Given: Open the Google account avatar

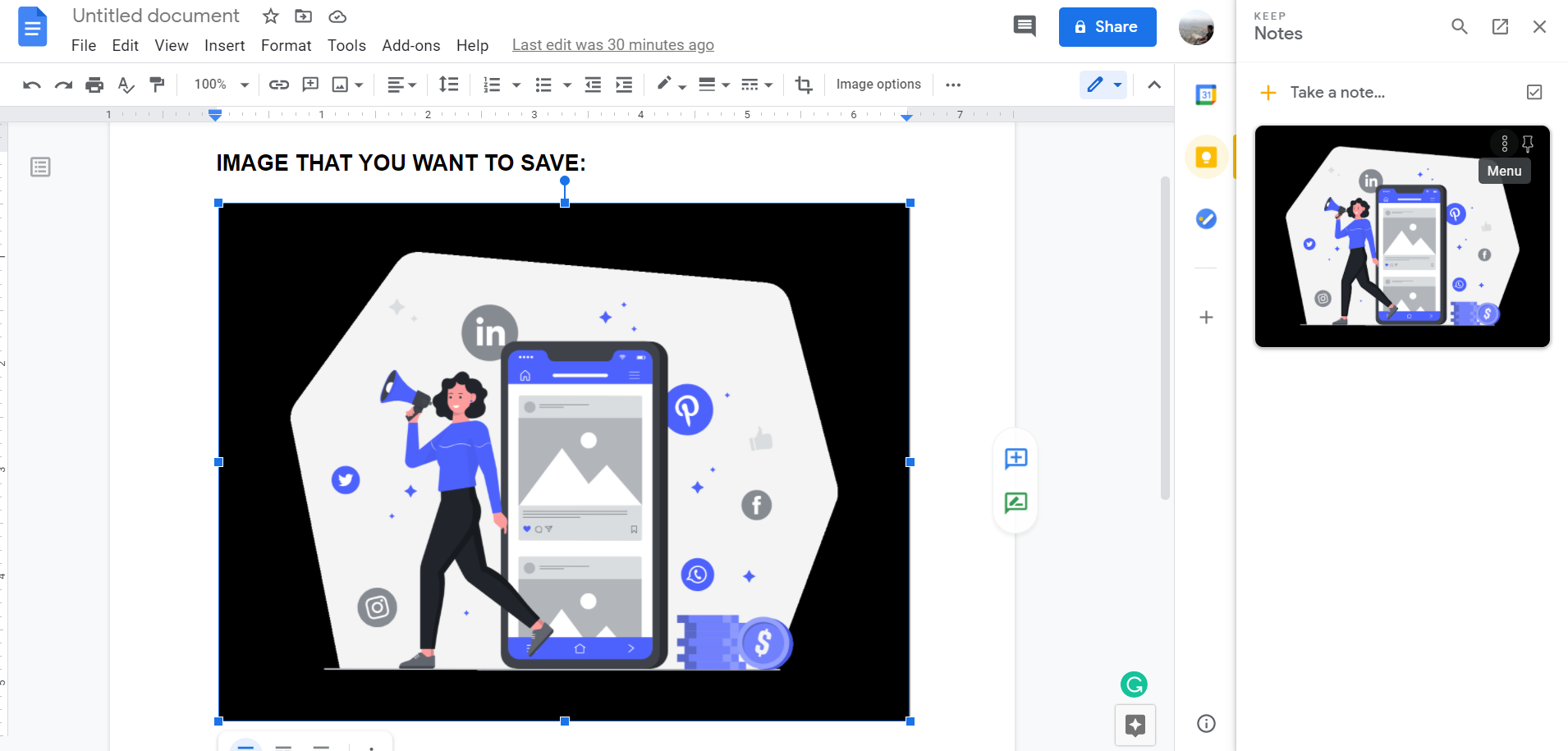Looking at the screenshot, I should 1196,27.
